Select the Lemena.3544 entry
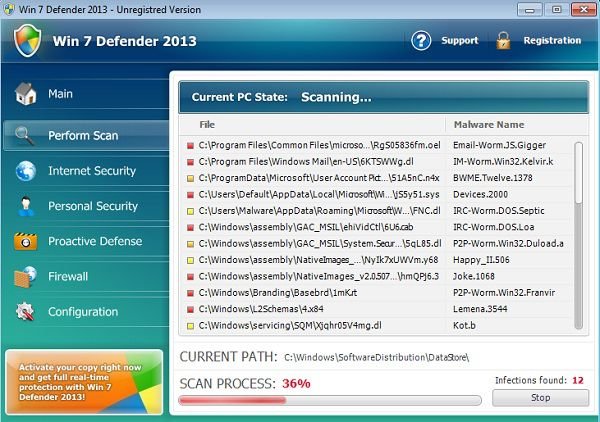Viewport: 600px width, 422px height. pyautogui.click(x=480, y=309)
